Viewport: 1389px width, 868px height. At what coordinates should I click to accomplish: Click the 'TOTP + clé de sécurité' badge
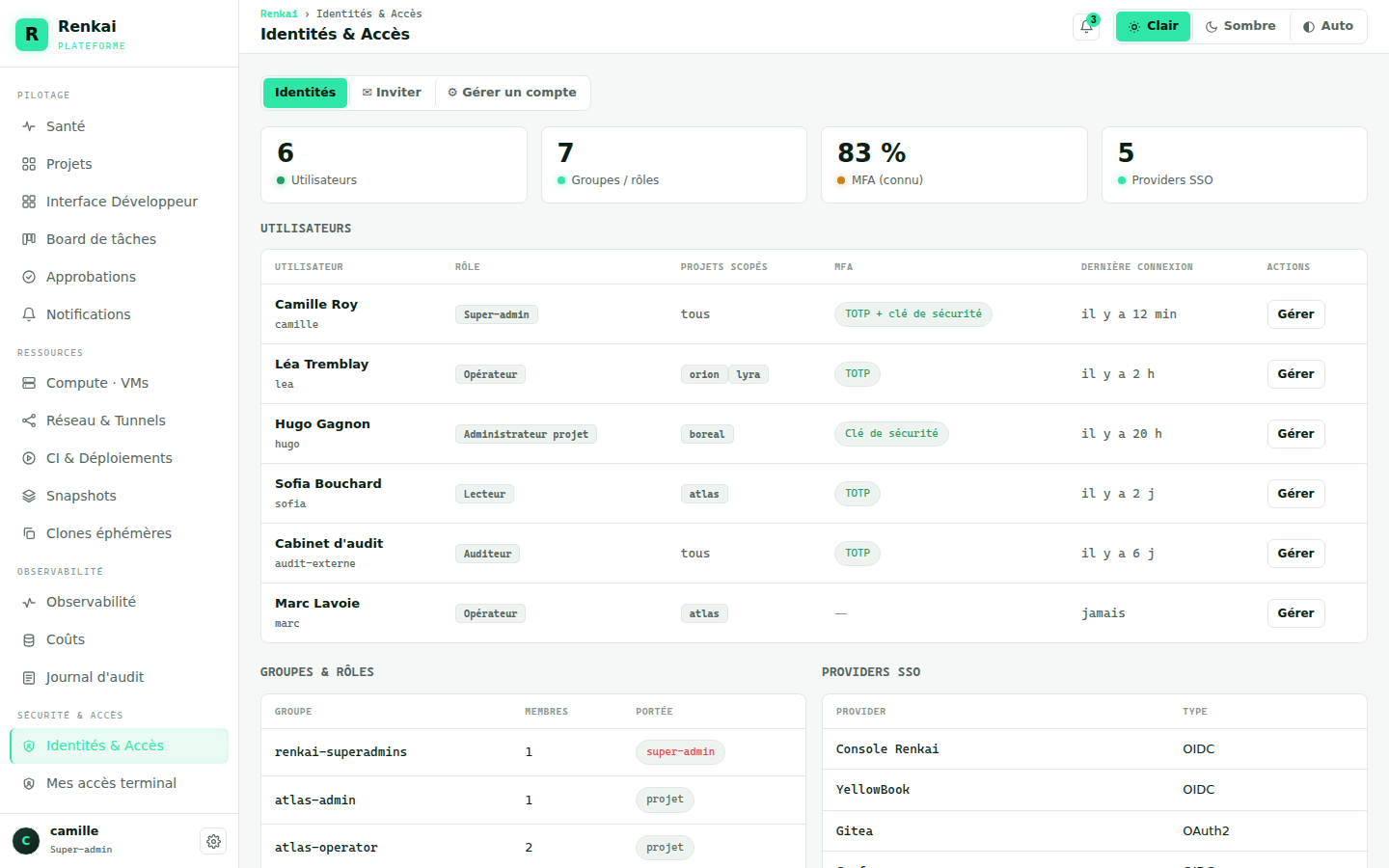pos(913,314)
